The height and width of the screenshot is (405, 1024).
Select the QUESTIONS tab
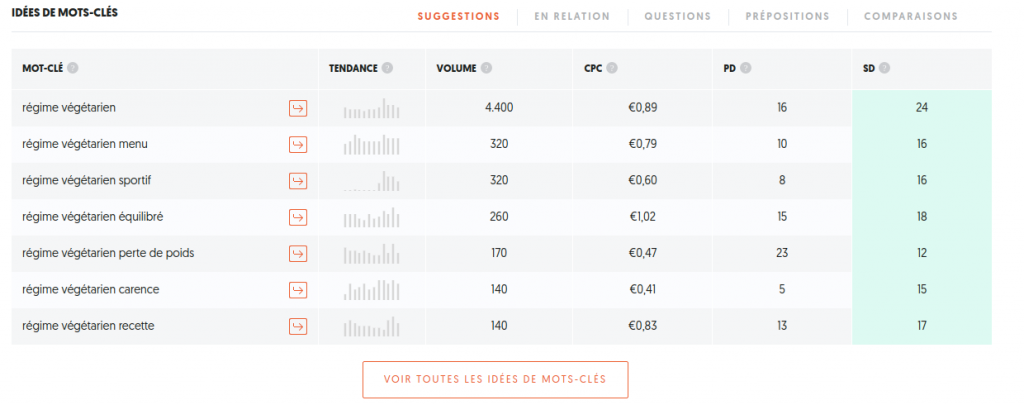pyautogui.click(x=677, y=16)
